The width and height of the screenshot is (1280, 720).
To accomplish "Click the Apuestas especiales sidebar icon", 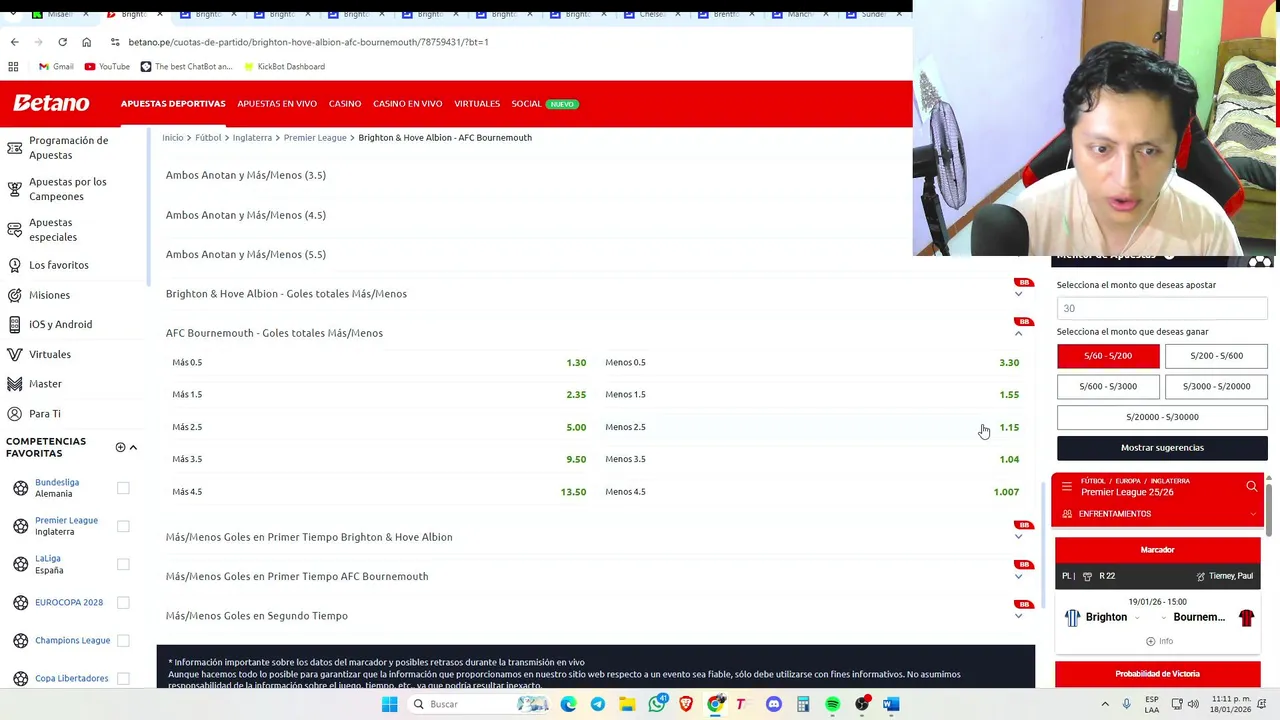I will (14, 230).
